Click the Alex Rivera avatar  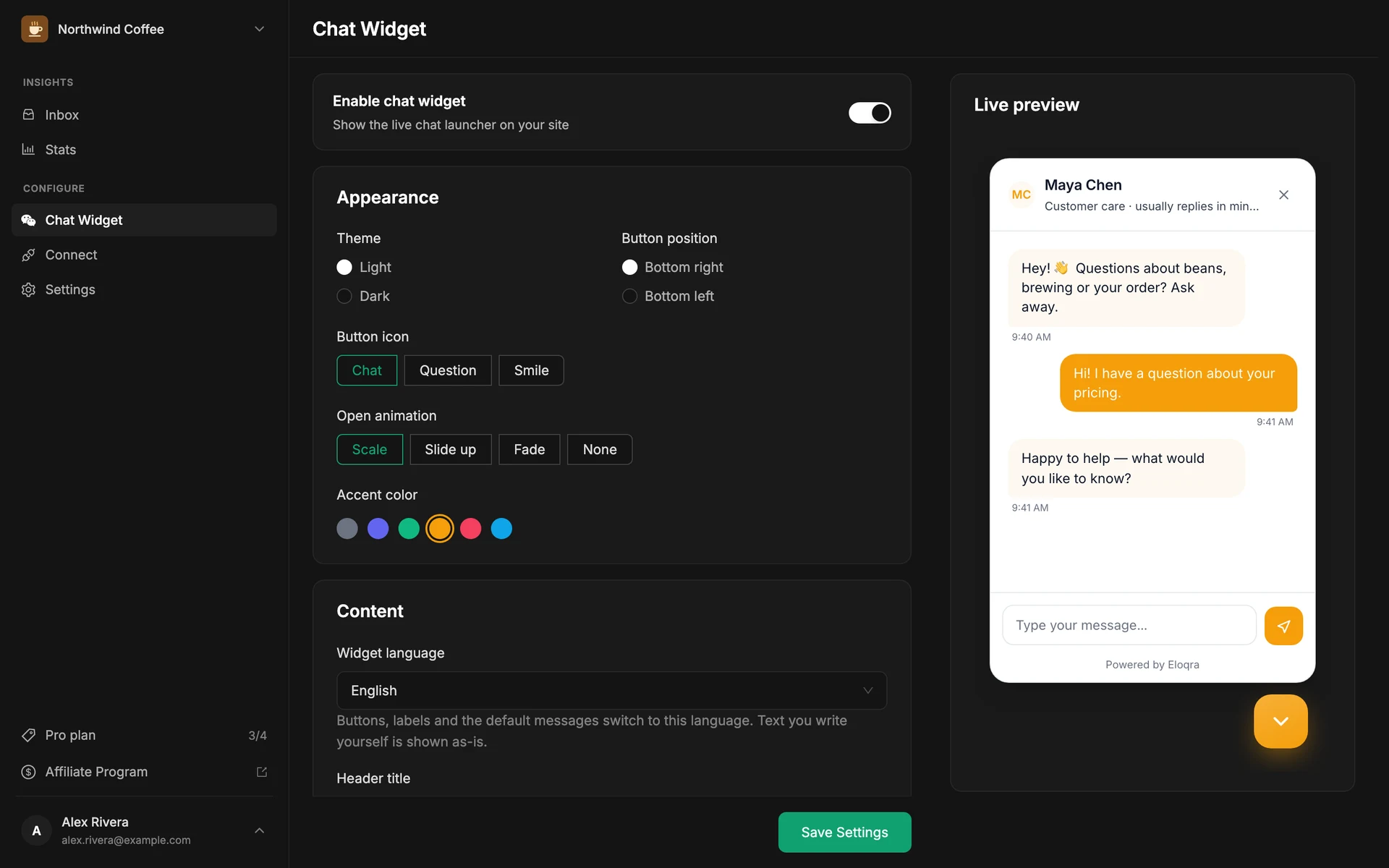tap(36, 830)
